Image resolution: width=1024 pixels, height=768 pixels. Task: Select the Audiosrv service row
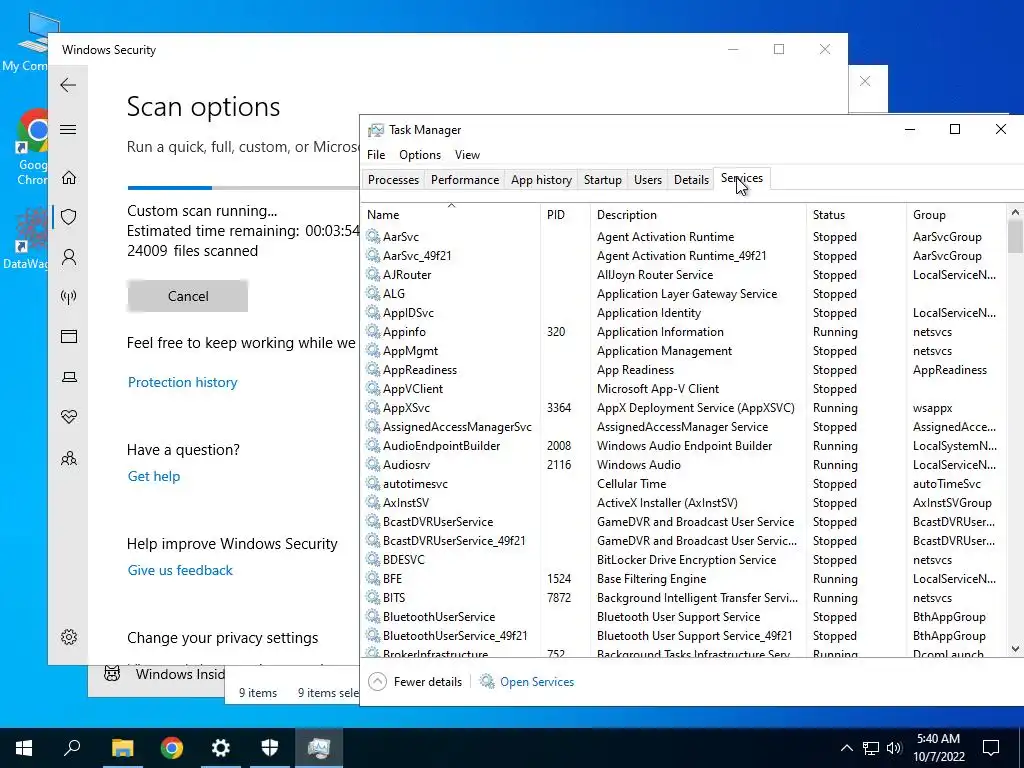685,465
